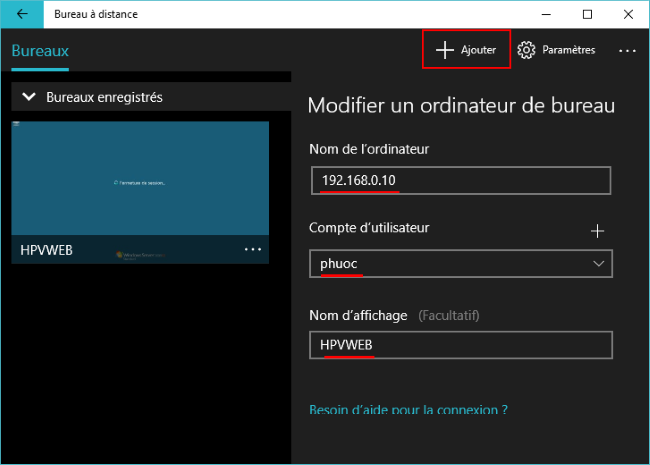Click the Ajouter text label
Viewport: 650px width, 465px height.
478,50
